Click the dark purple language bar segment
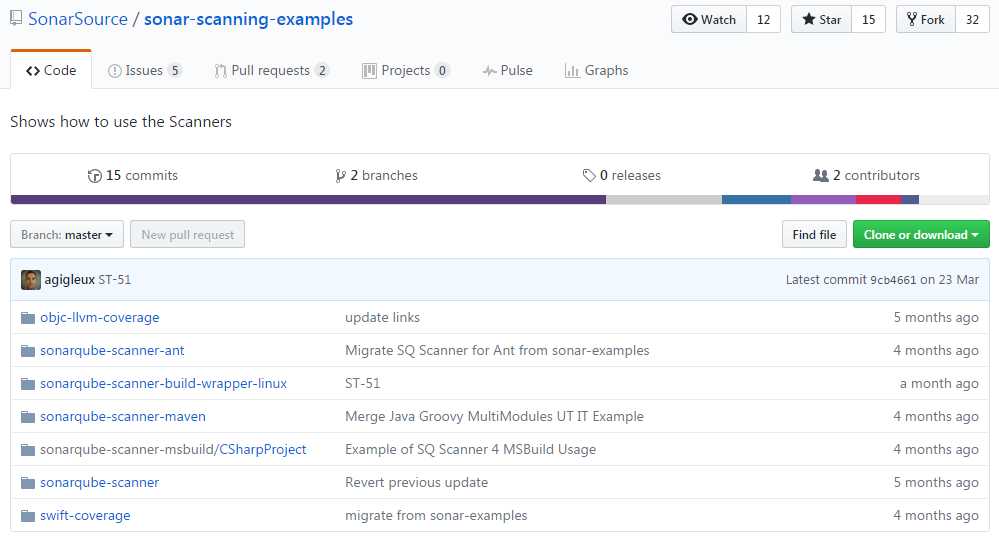 click(x=308, y=199)
